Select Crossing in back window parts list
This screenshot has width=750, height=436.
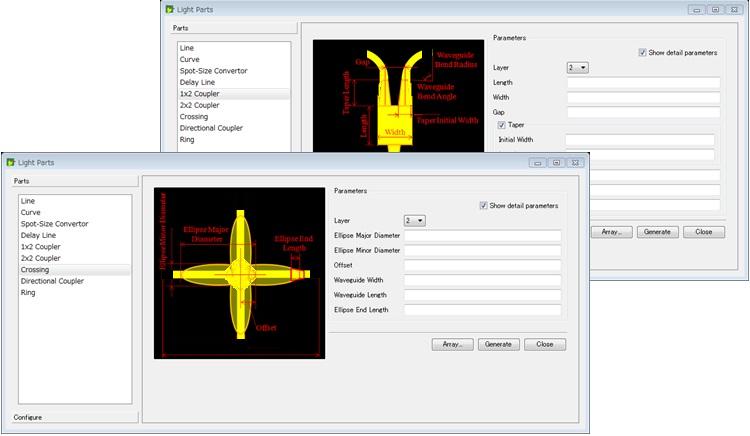pos(234,117)
